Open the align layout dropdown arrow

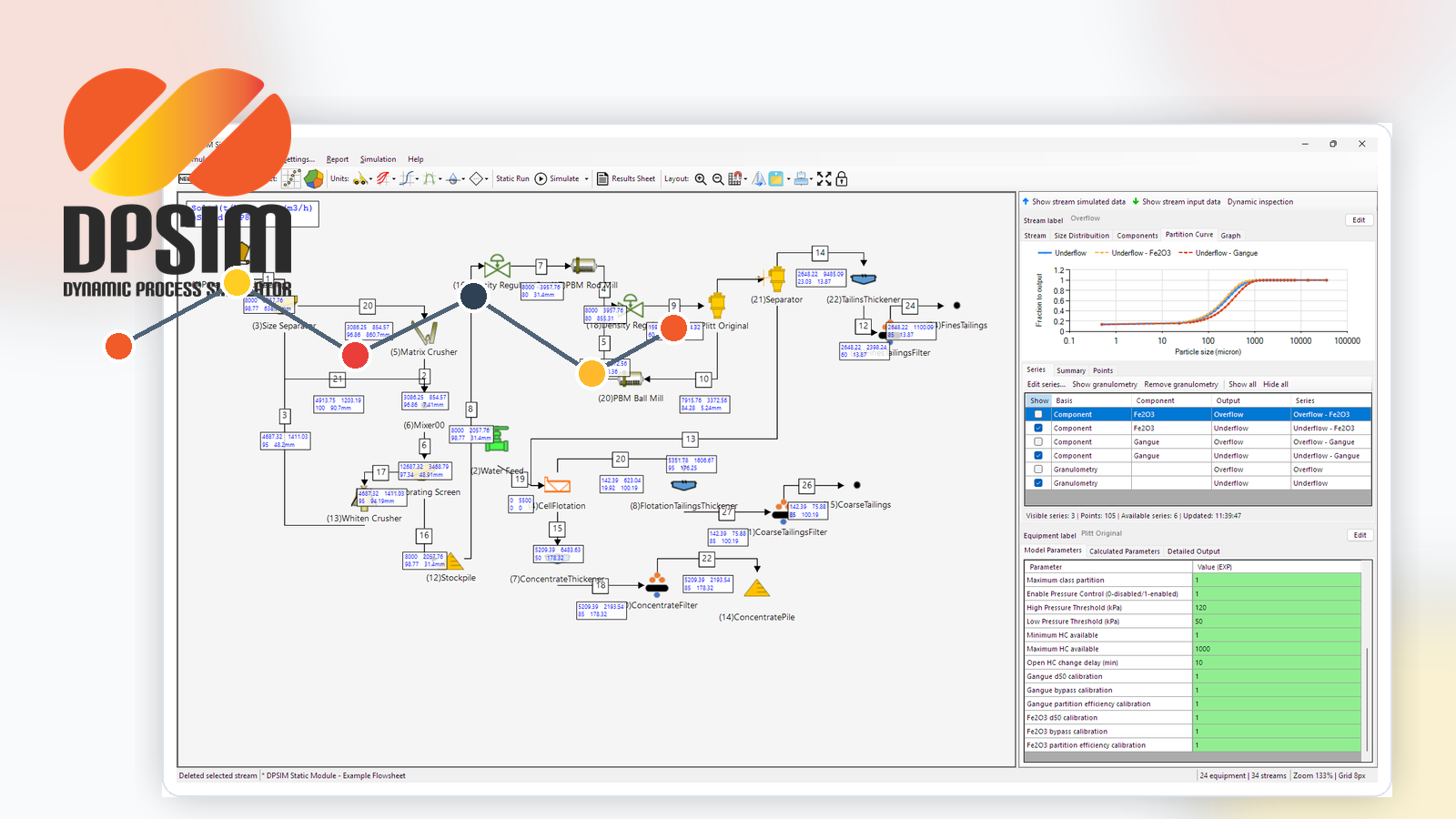tap(812, 179)
